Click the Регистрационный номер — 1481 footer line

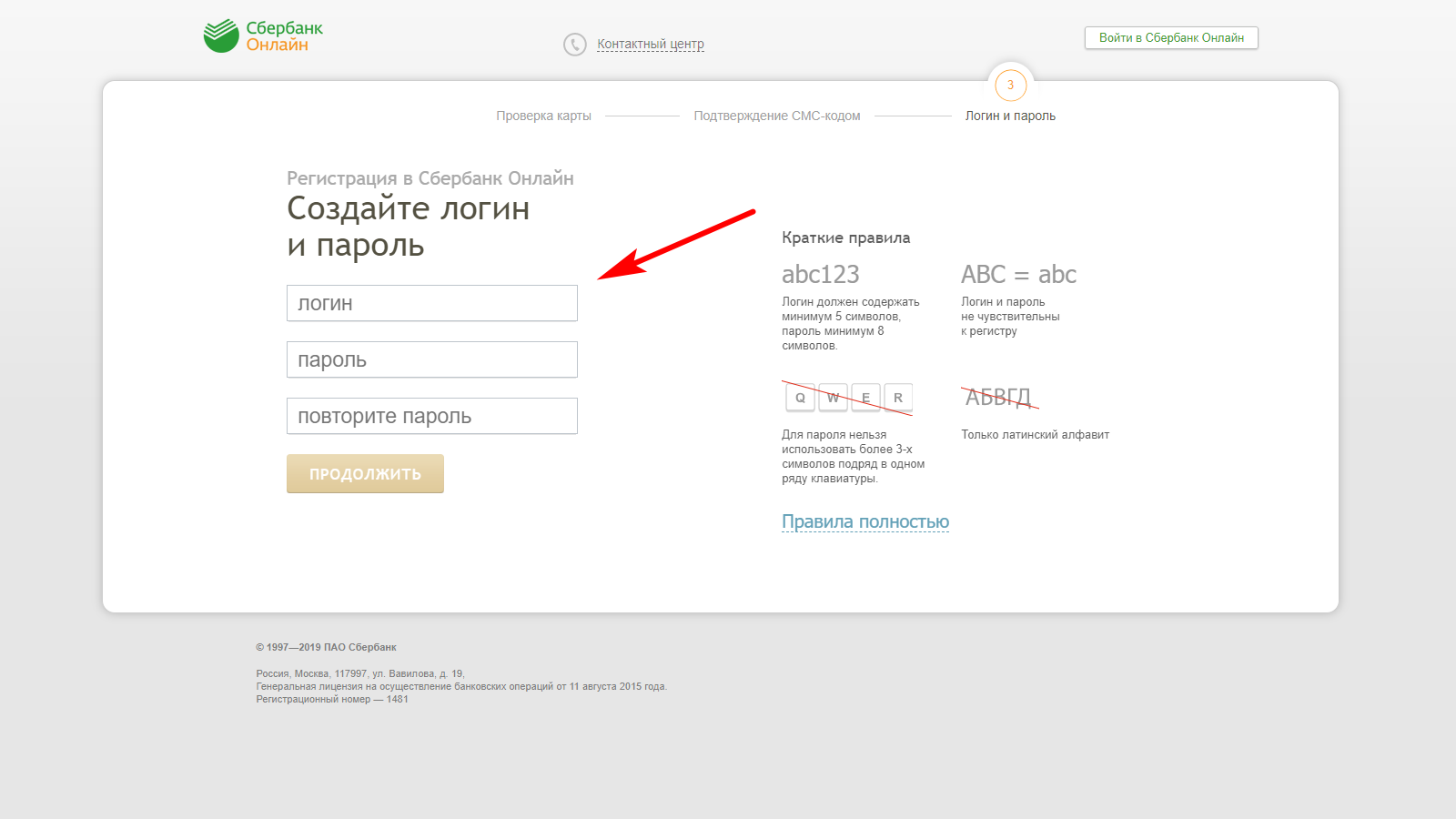tap(332, 699)
